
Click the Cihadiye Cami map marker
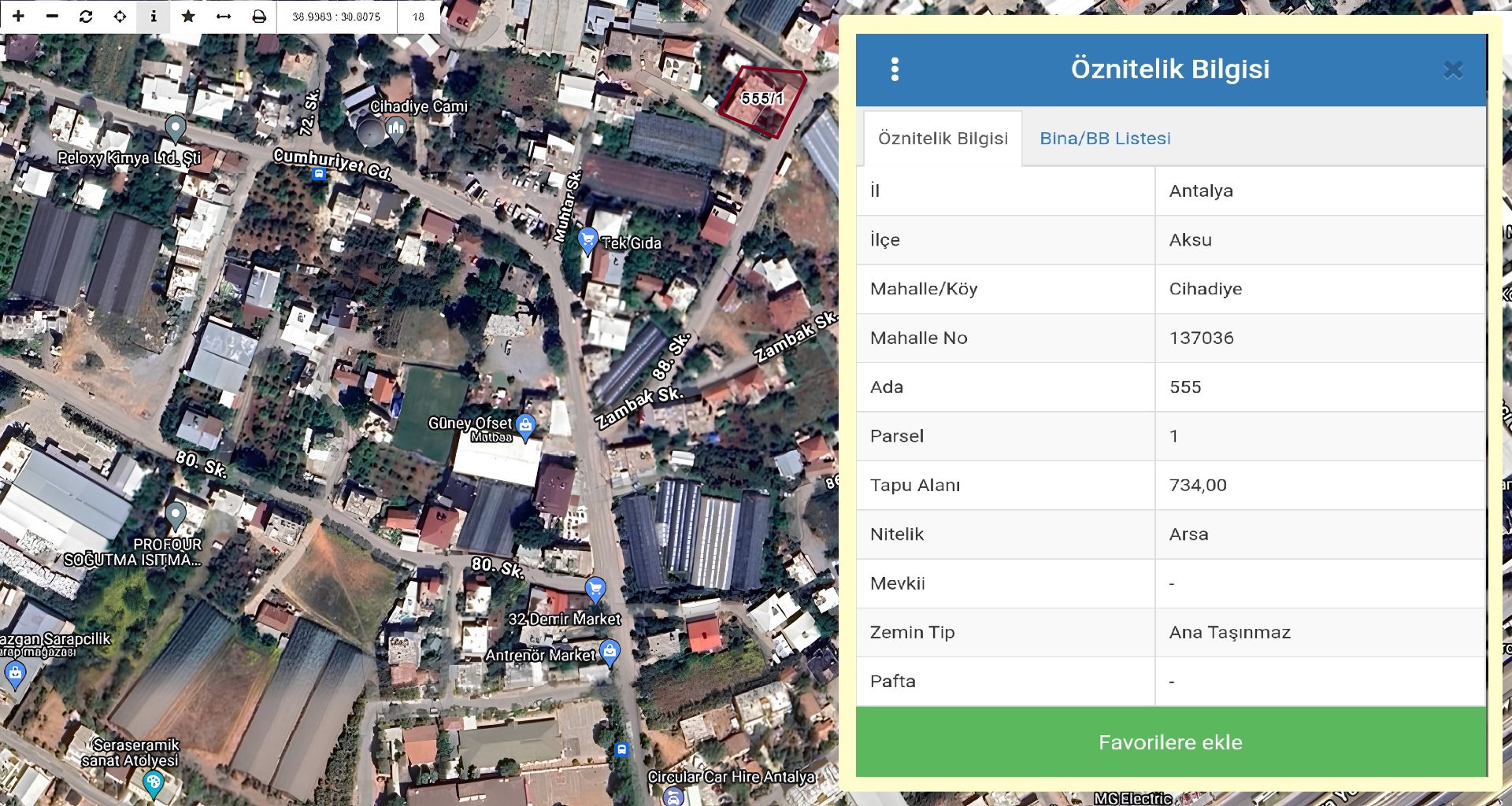[396, 128]
